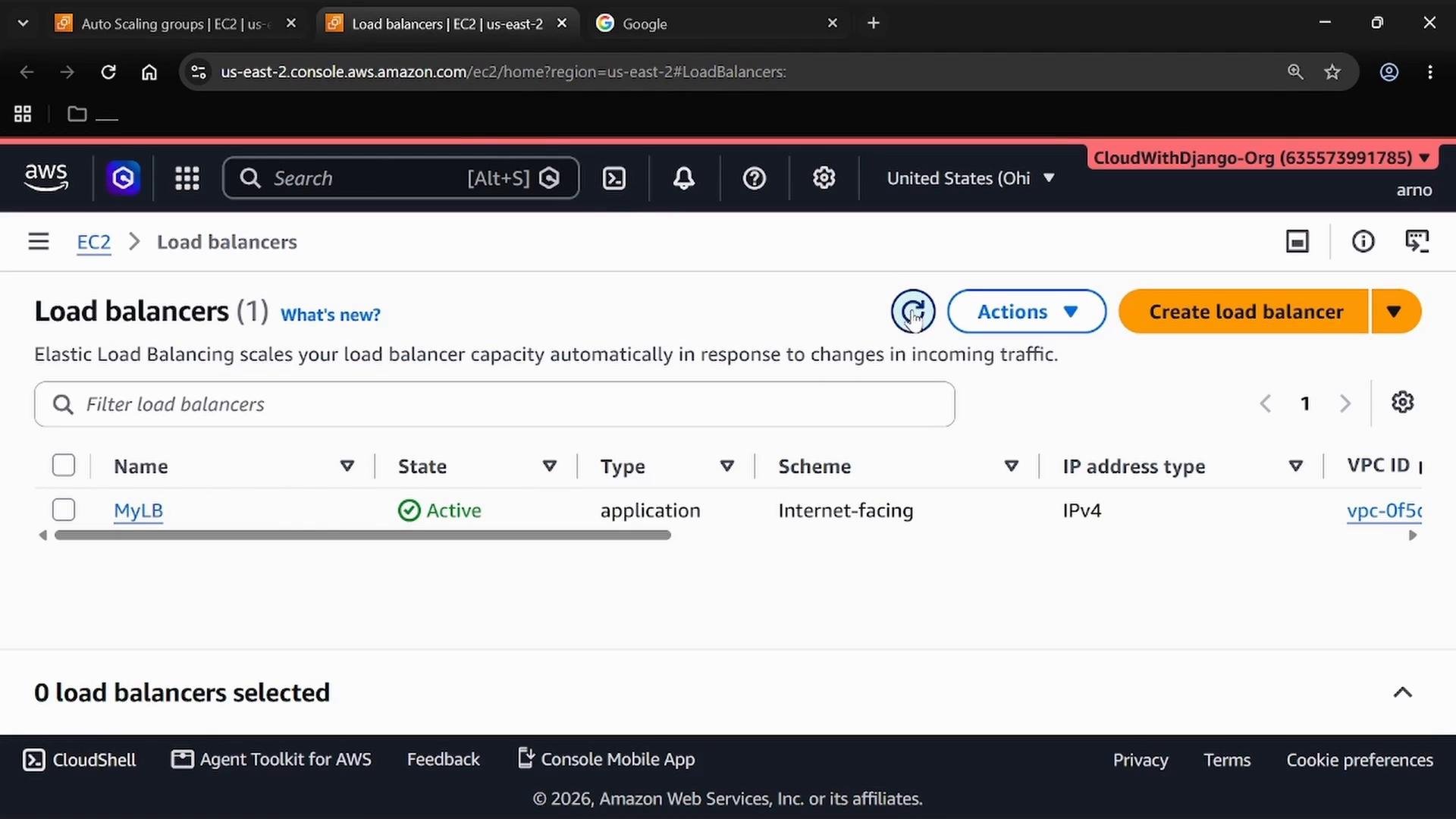This screenshot has height=819, width=1456.
Task: Focus the Filter load balancers field
Action: tap(494, 404)
